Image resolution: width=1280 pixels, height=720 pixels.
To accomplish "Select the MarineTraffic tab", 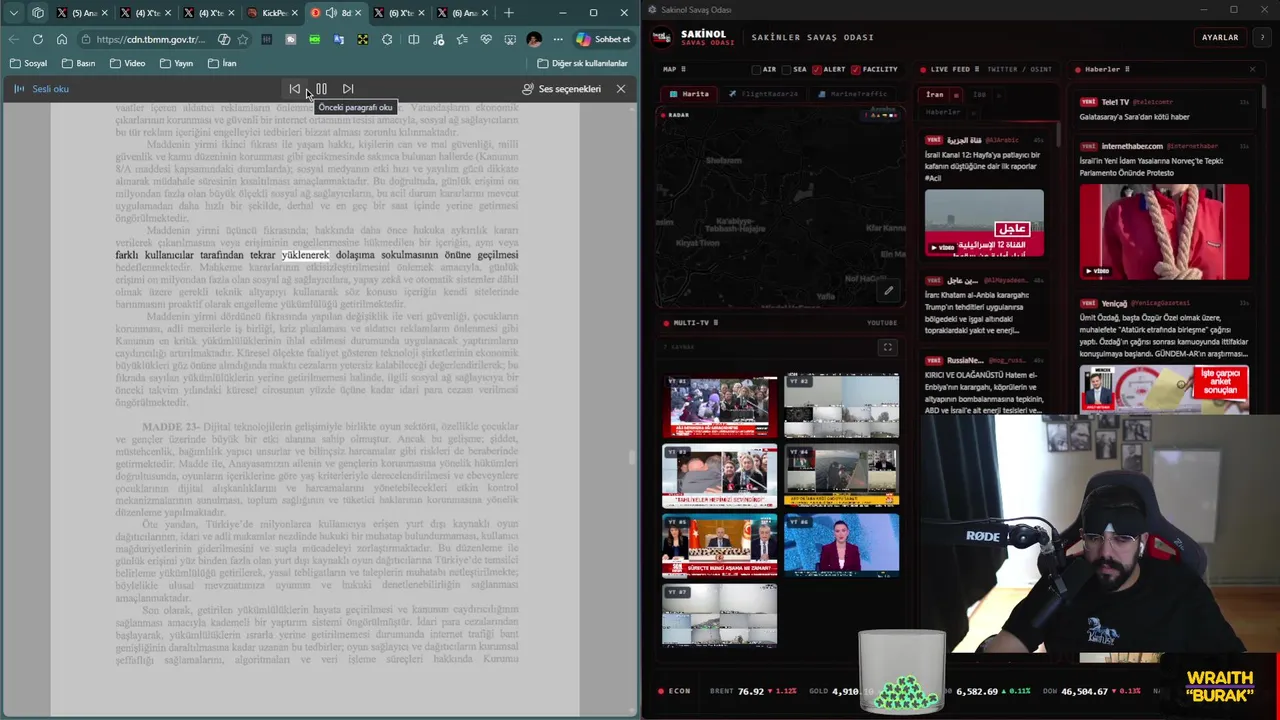I will [x=853, y=94].
